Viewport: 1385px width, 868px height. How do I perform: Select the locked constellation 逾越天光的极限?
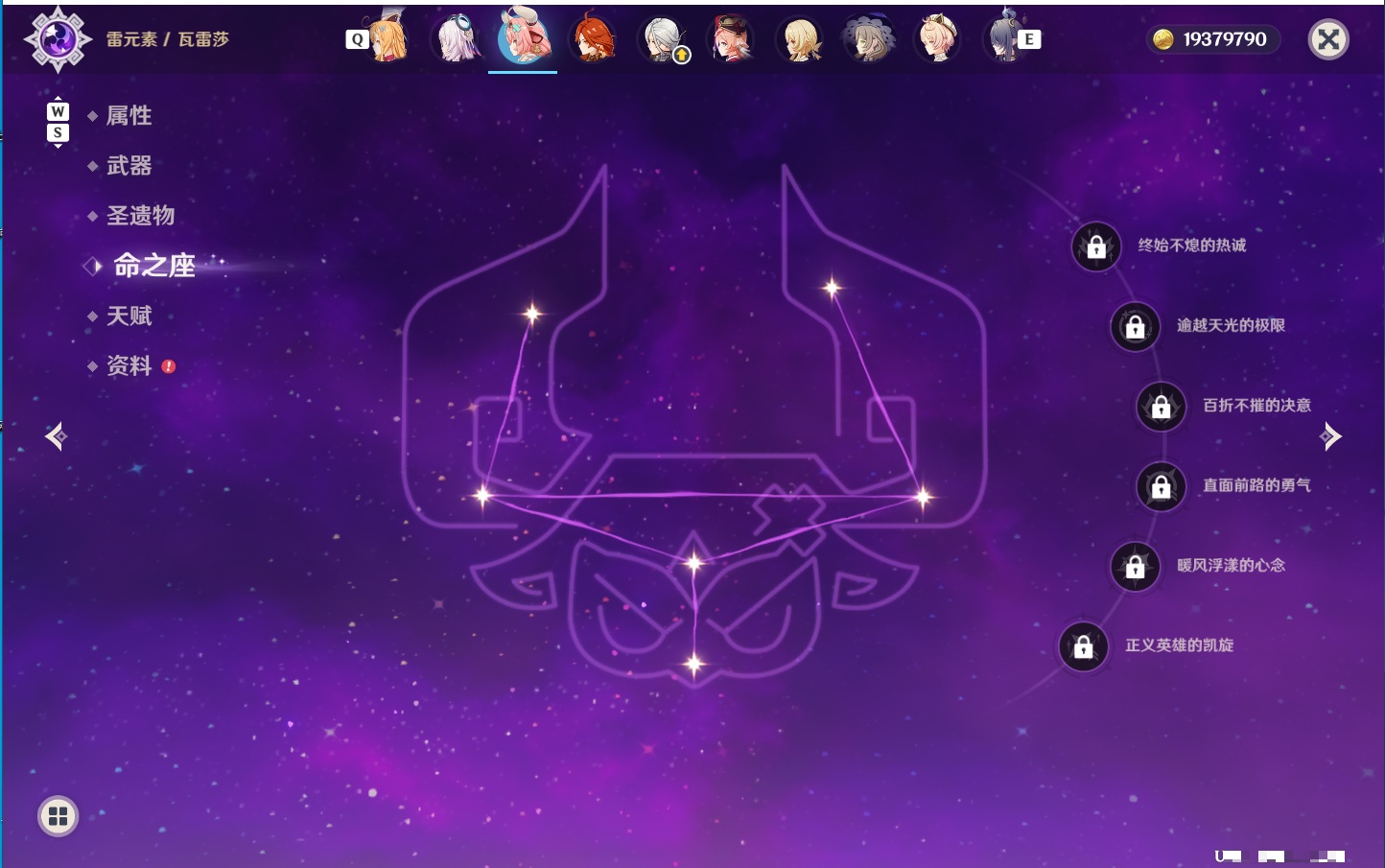click(x=1135, y=326)
